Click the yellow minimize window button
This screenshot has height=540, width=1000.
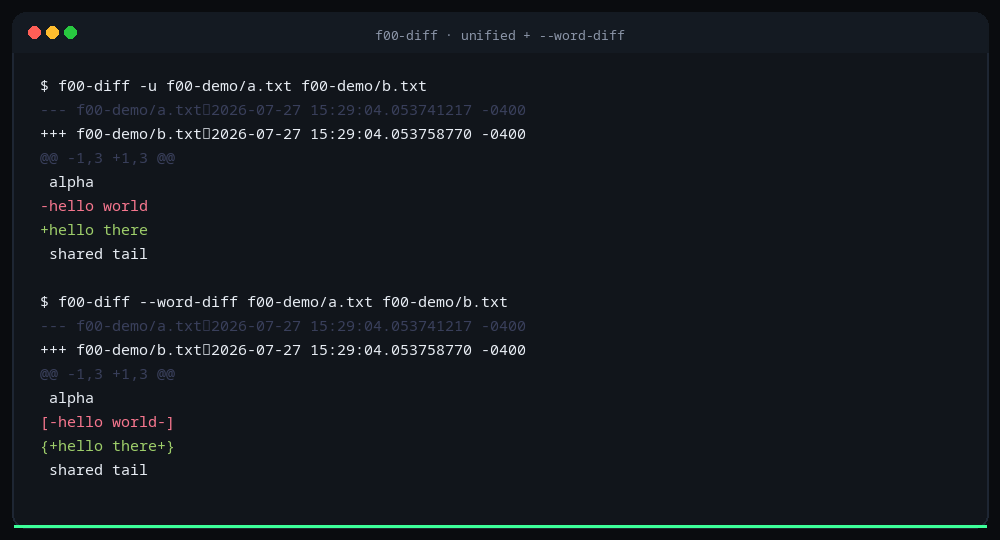[52, 33]
